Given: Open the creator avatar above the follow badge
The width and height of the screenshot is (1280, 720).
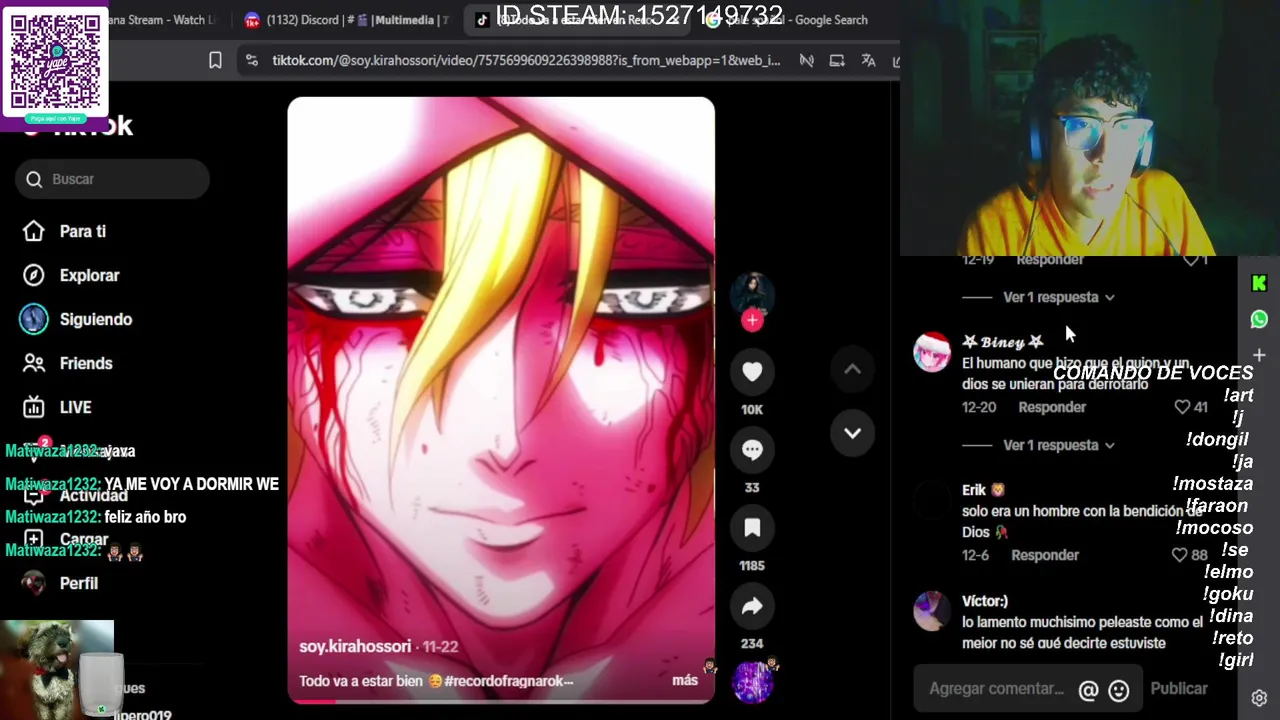Looking at the screenshot, I should coord(752,293).
